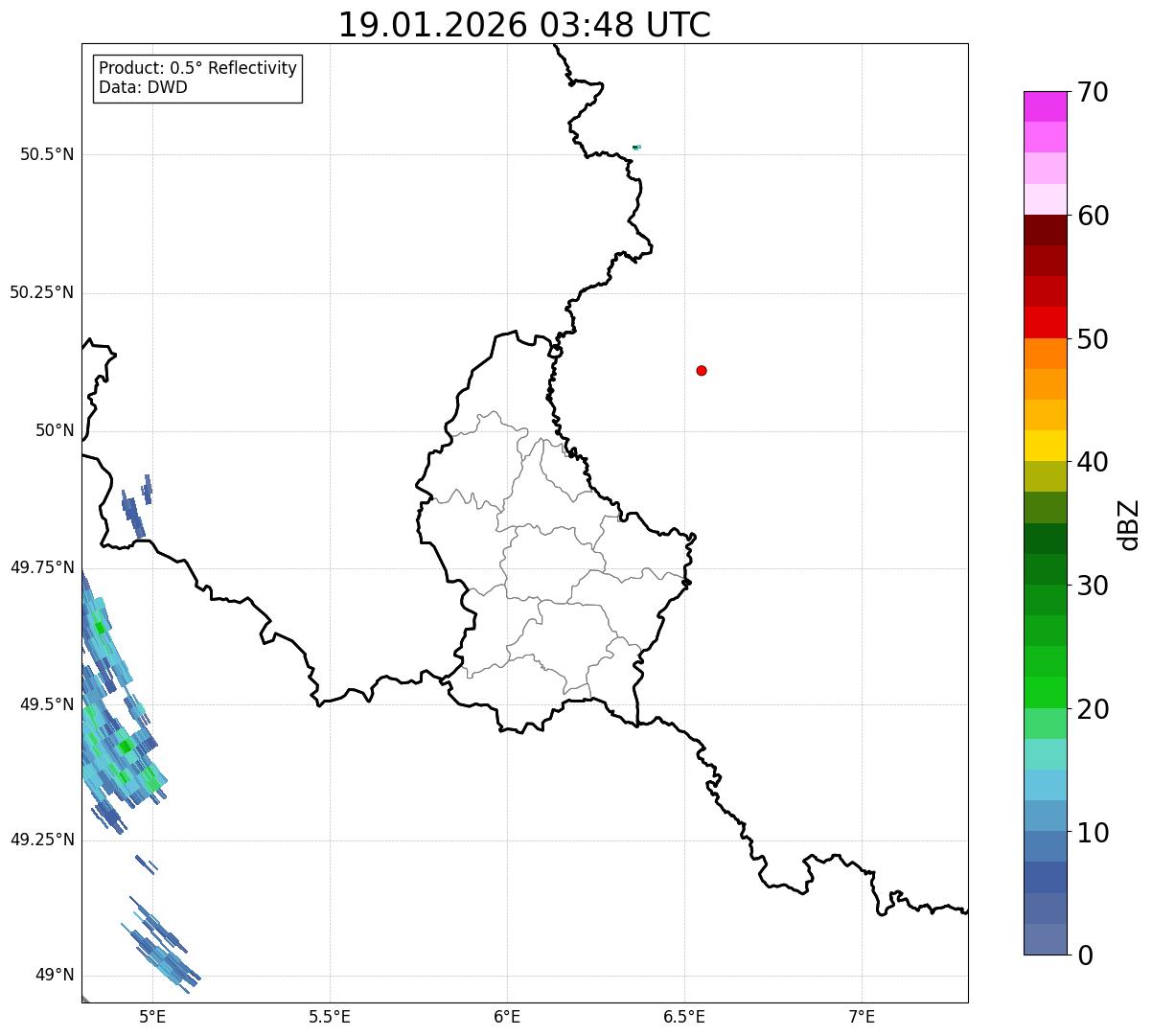Click the colorbar tick label 70
The image size is (1152, 1036).
click(1093, 92)
